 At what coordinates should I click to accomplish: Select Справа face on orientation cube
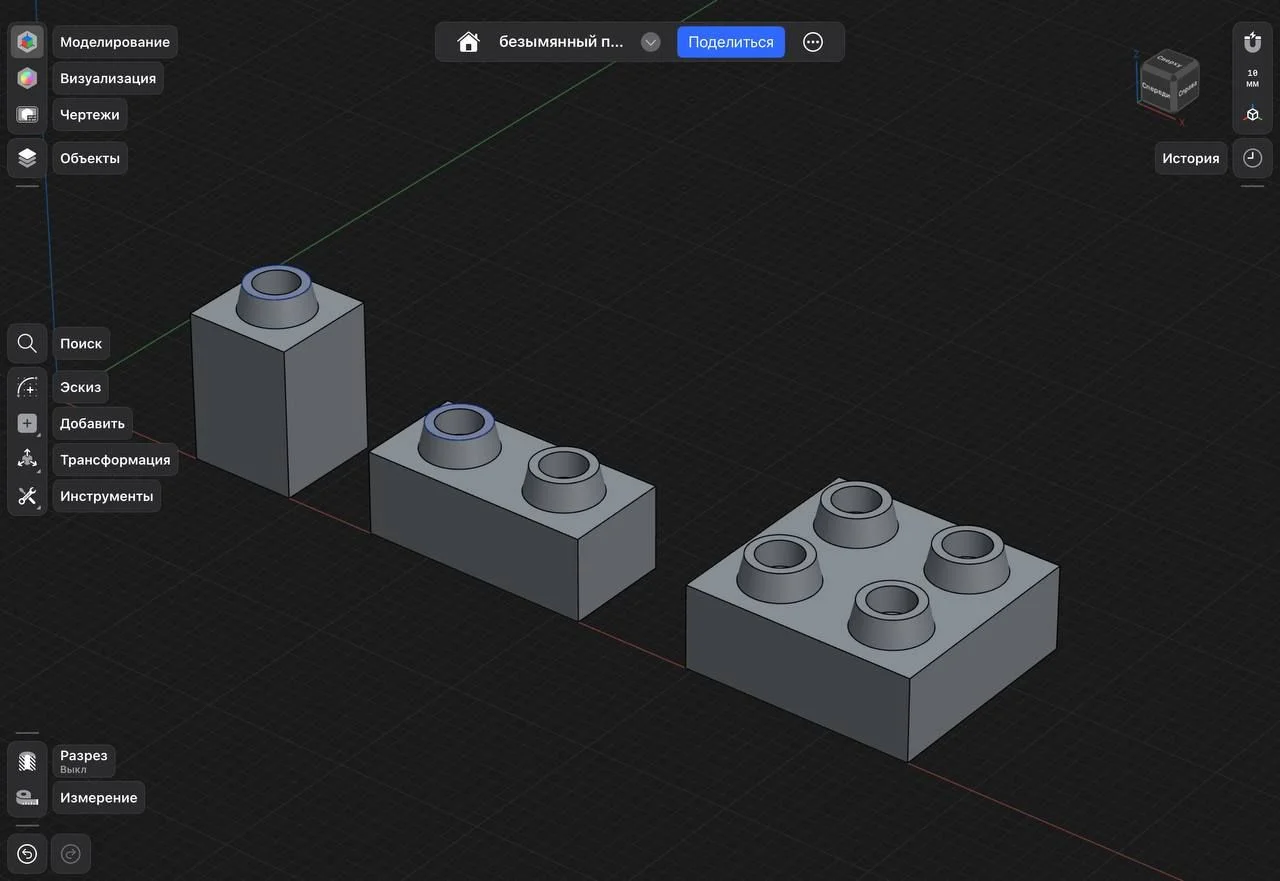tap(1187, 89)
